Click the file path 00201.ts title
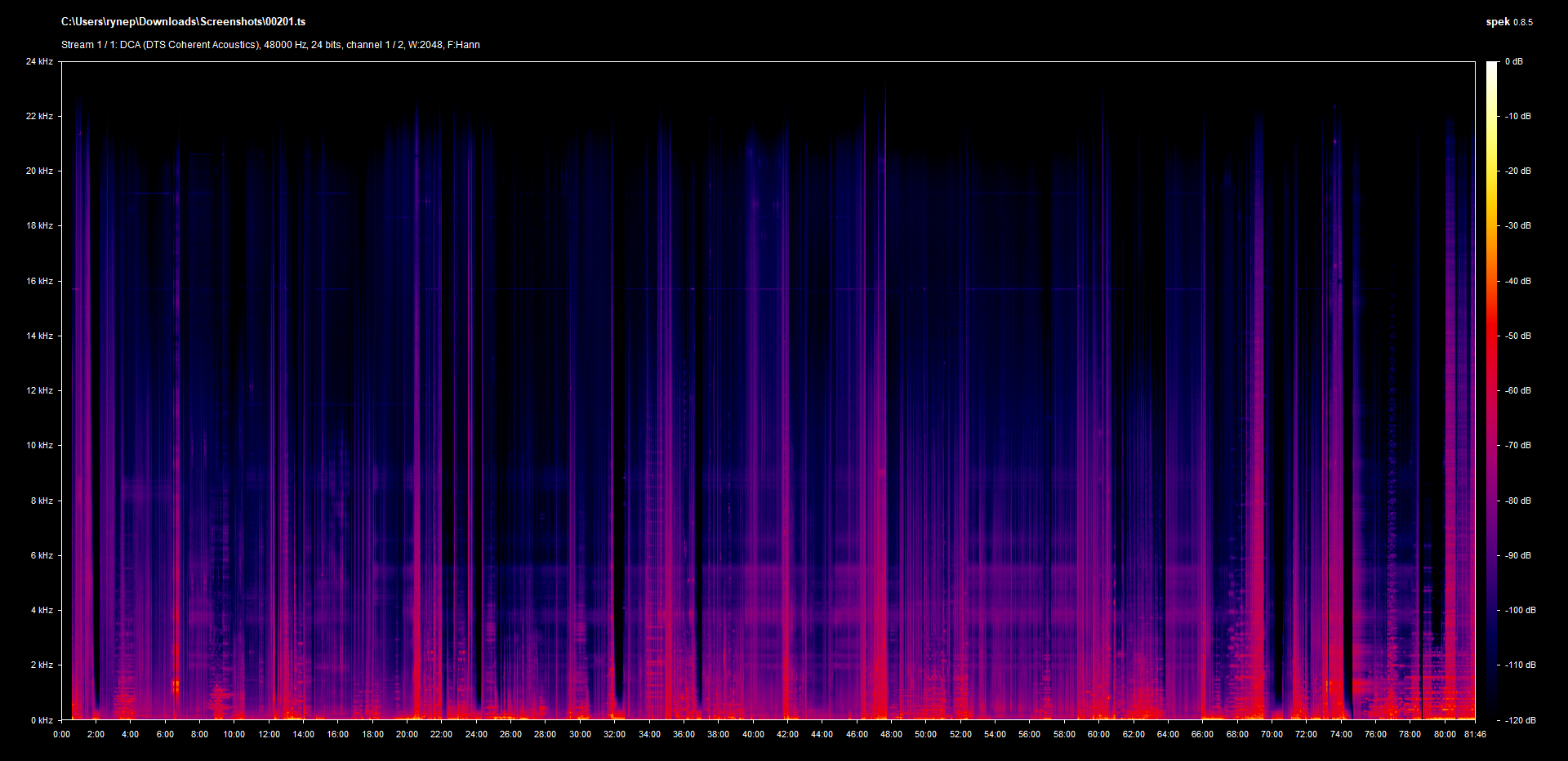1568x761 pixels. (x=183, y=22)
